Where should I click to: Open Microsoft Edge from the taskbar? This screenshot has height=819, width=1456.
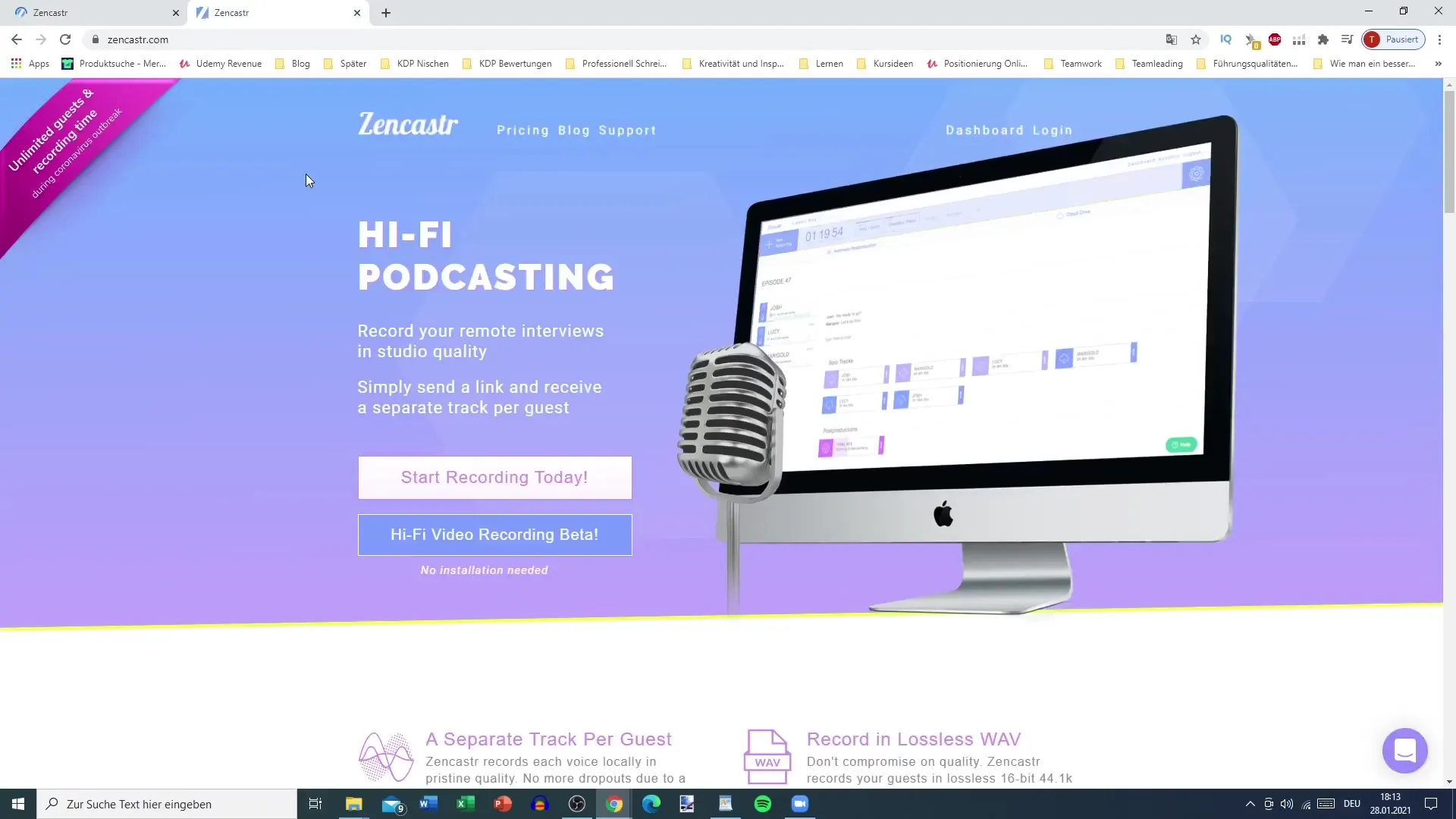click(651, 804)
